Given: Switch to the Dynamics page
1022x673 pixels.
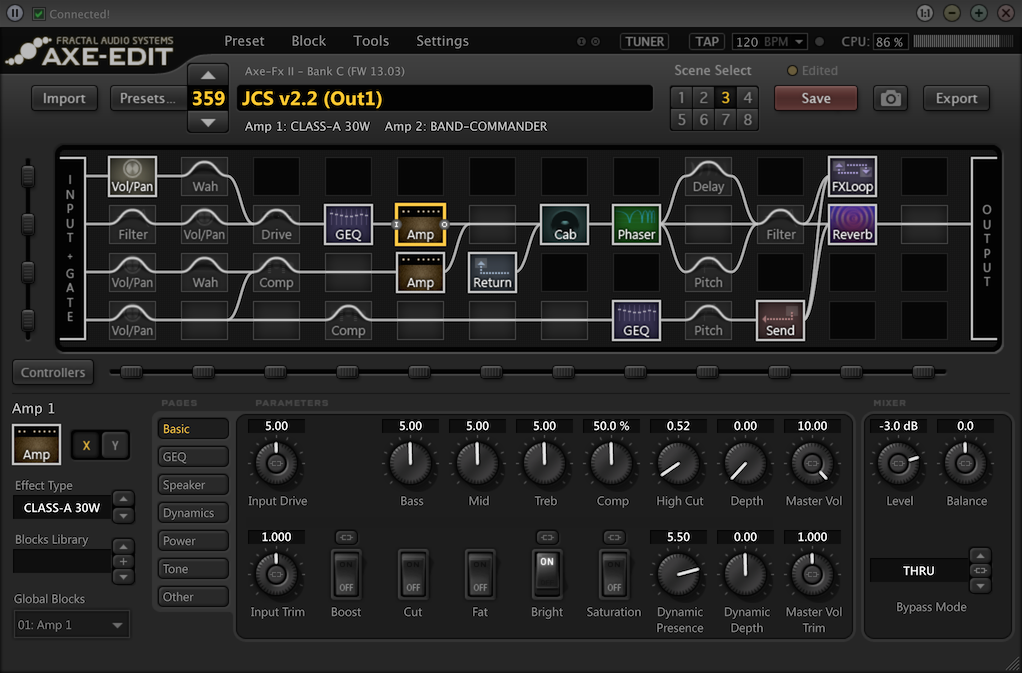Looking at the screenshot, I should point(193,513).
